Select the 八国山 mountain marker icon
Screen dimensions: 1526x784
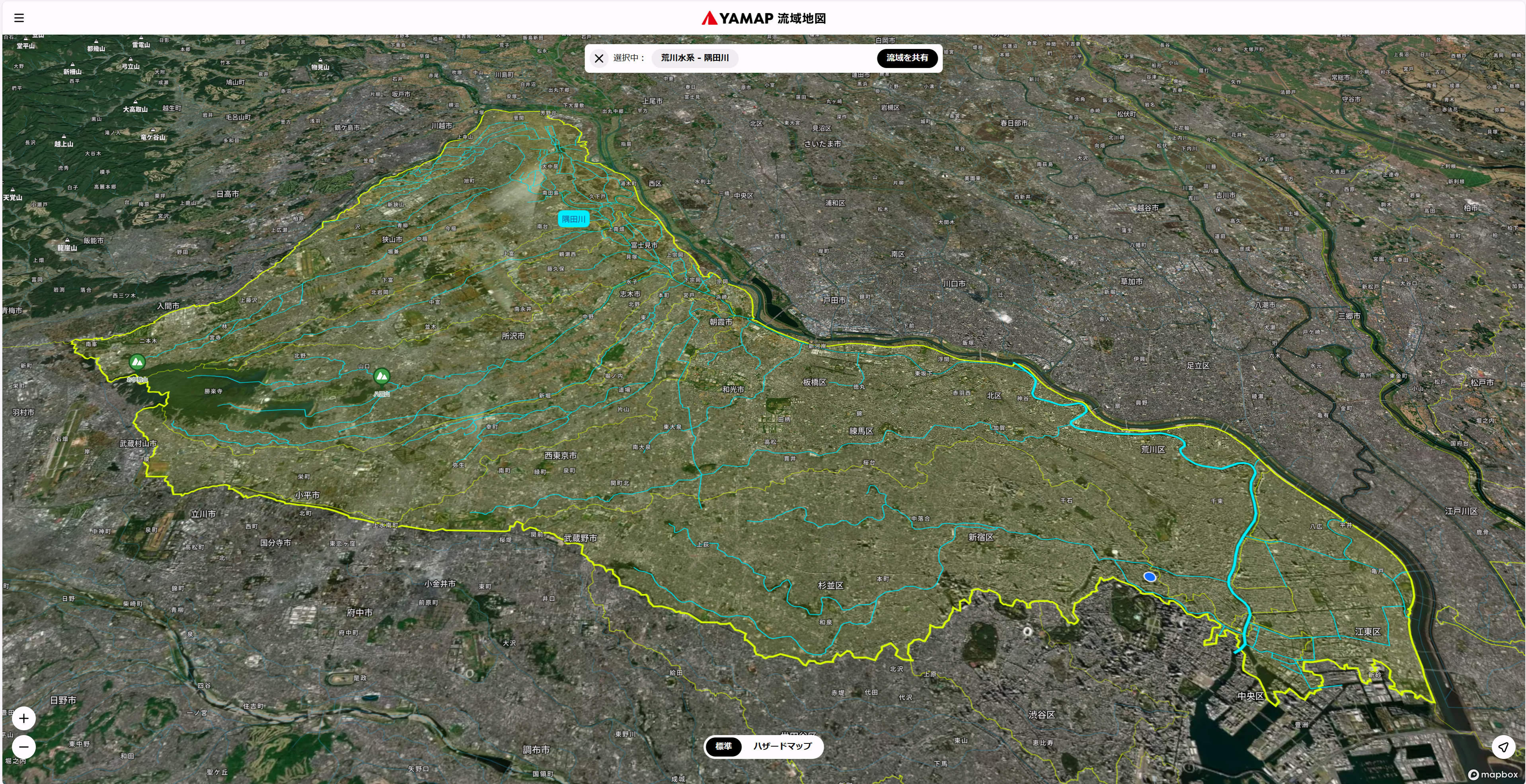coord(382,375)
